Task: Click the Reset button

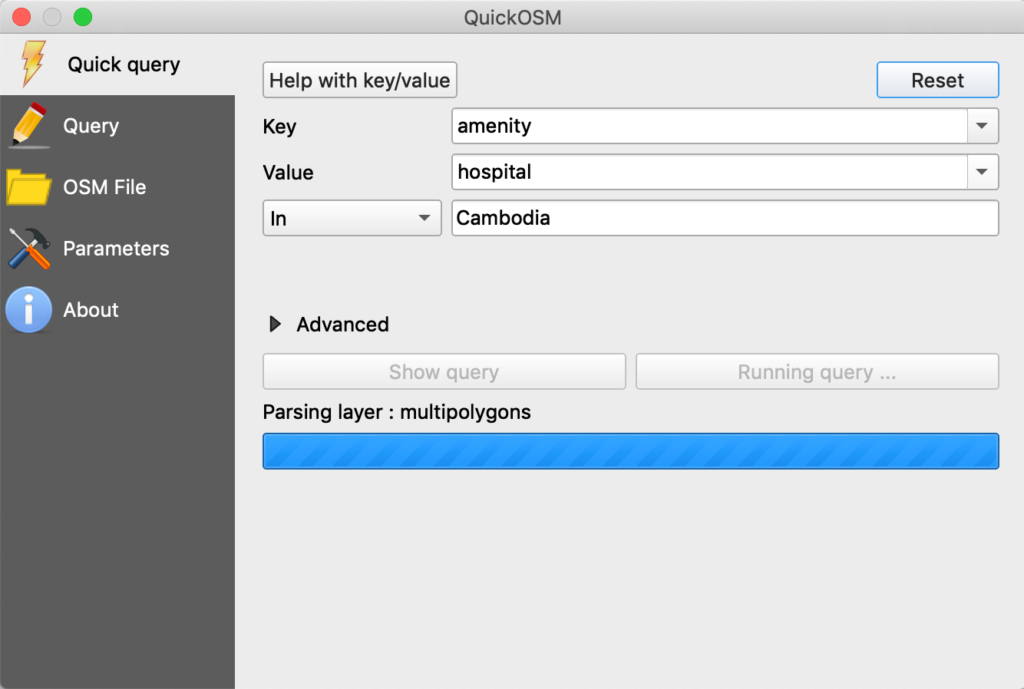Action: (937, 80)
